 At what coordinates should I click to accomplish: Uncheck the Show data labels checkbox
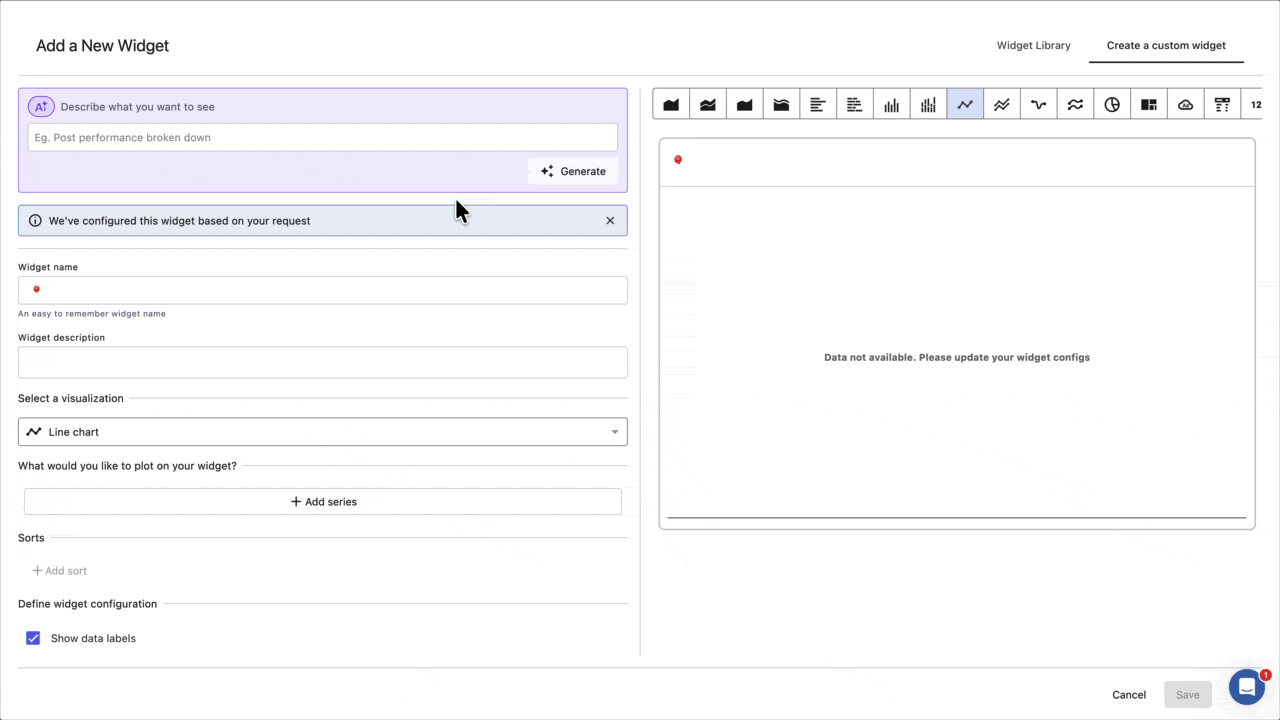click(x=33, y=638)
